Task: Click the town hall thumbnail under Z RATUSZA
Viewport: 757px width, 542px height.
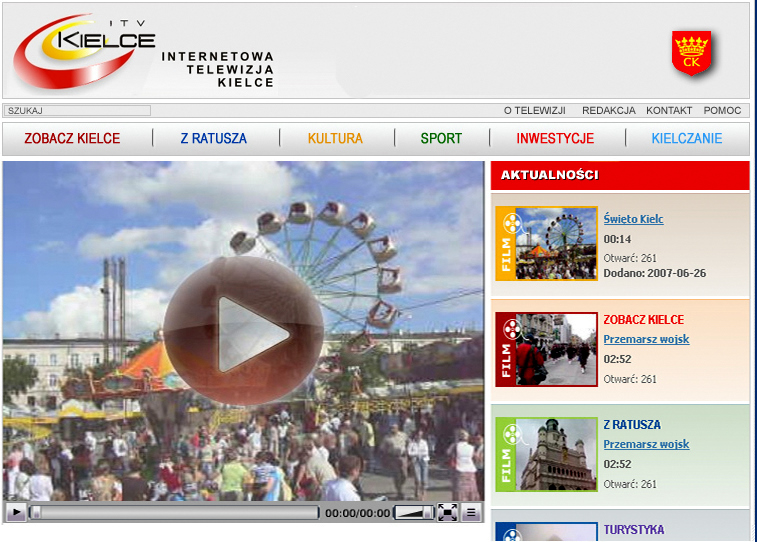Action: point(556,454)
